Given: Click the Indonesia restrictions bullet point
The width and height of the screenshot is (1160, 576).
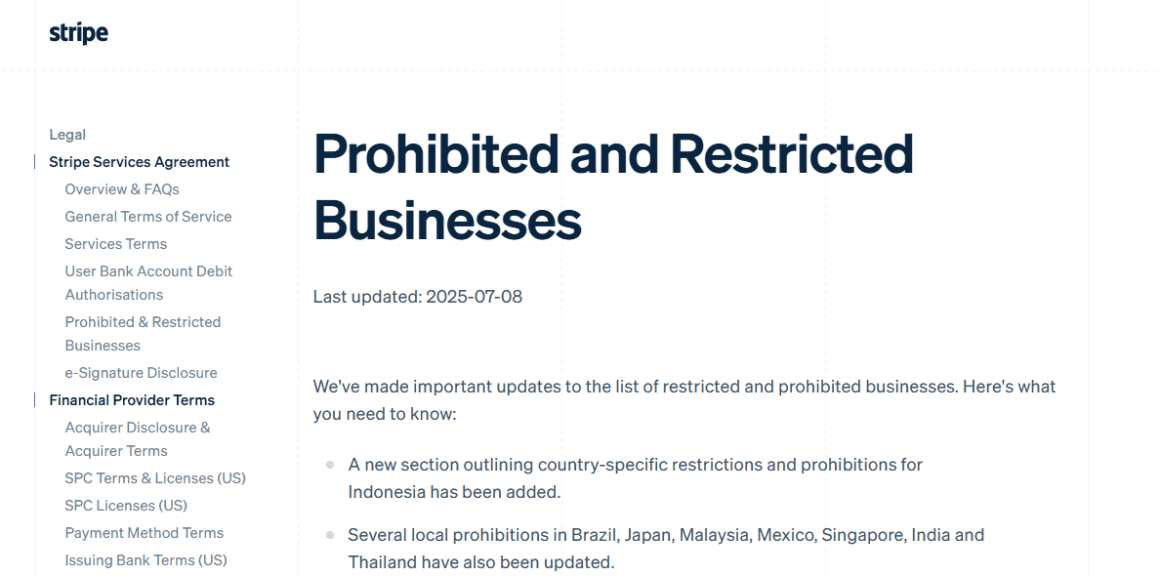Looking at the screenshot, I should (636, 475).
